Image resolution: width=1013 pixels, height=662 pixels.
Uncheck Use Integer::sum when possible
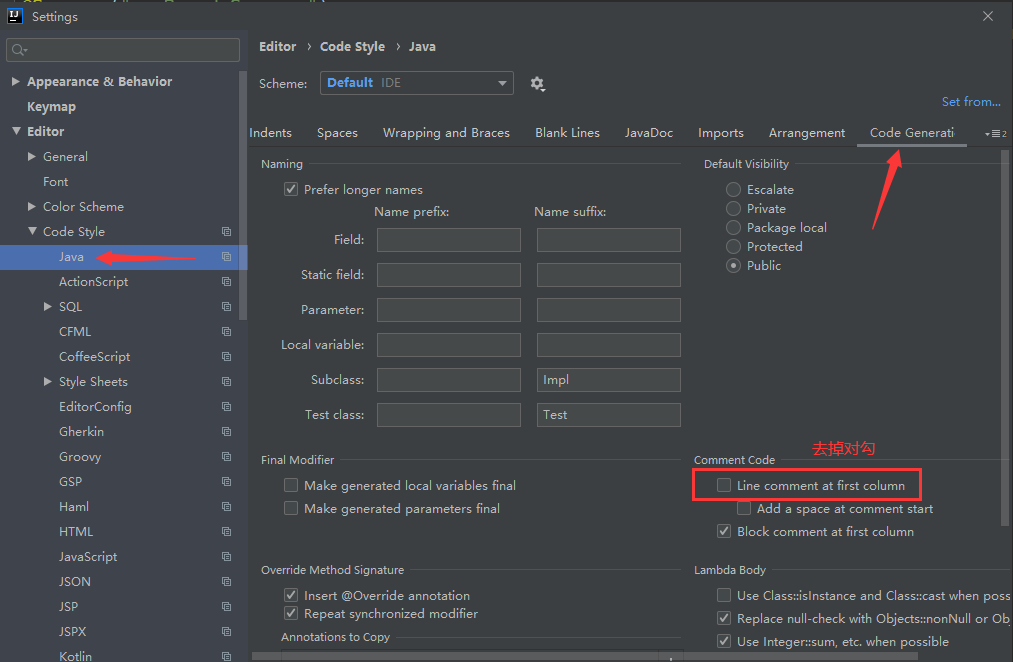pos(724,641)
